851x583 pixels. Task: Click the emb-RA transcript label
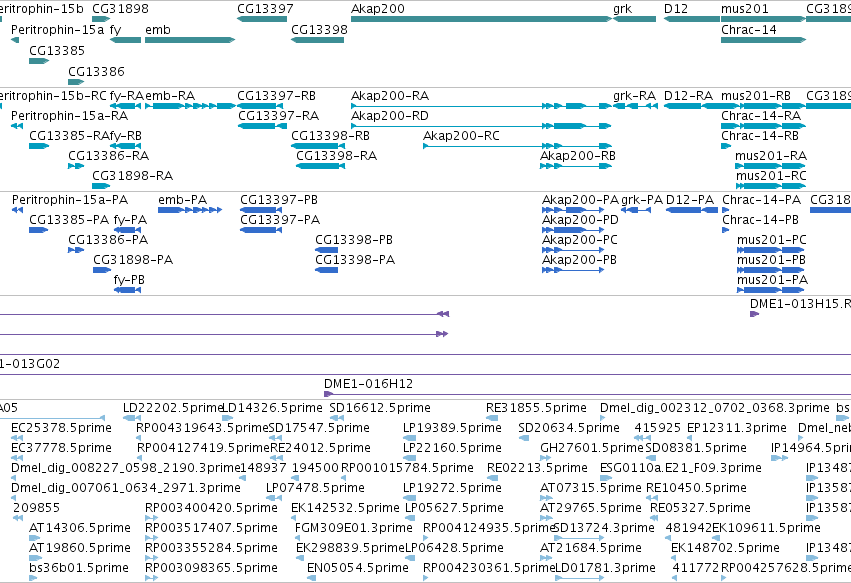coord(170,96)
